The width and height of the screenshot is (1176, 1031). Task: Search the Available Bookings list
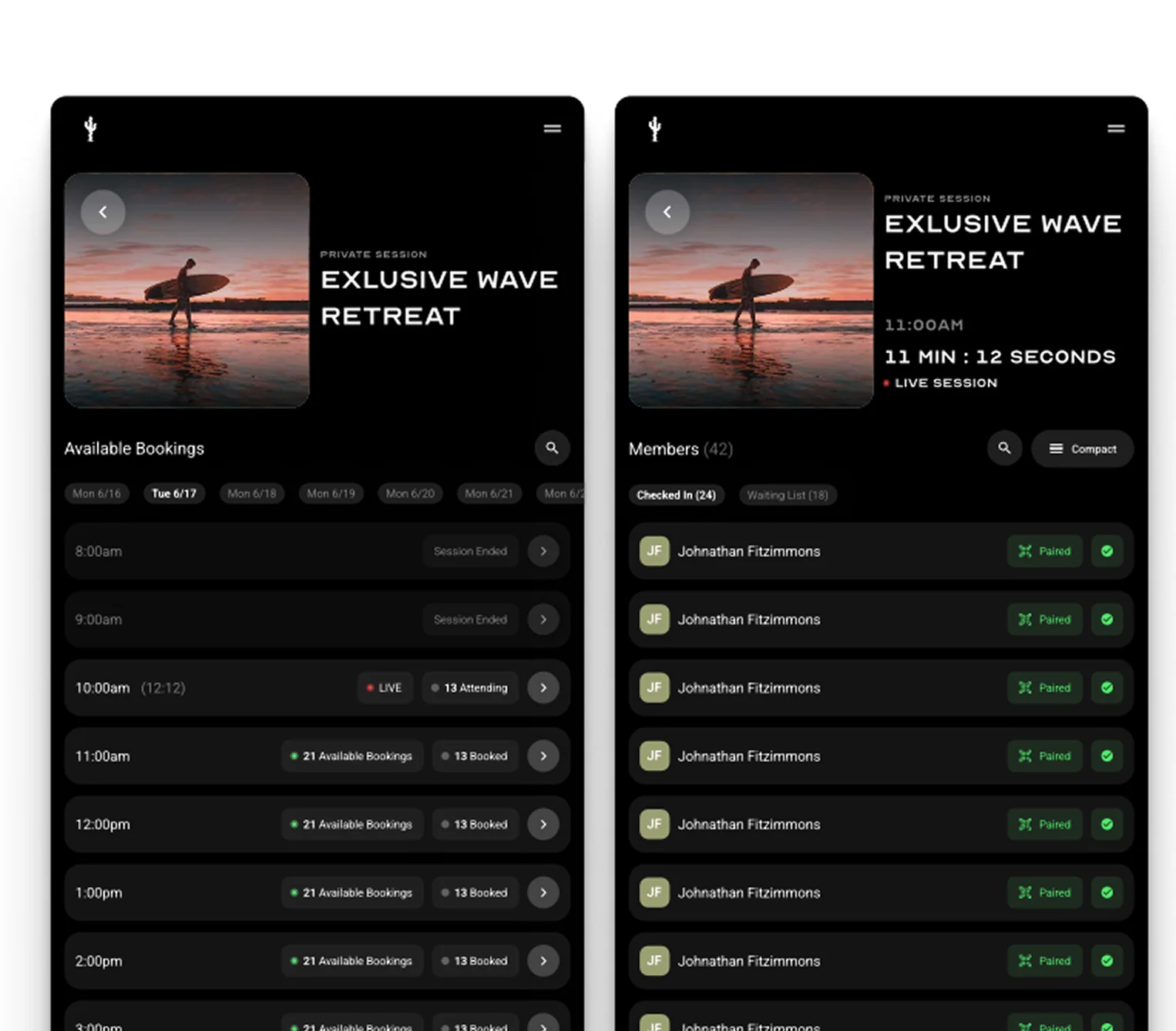tap(552, 448)
